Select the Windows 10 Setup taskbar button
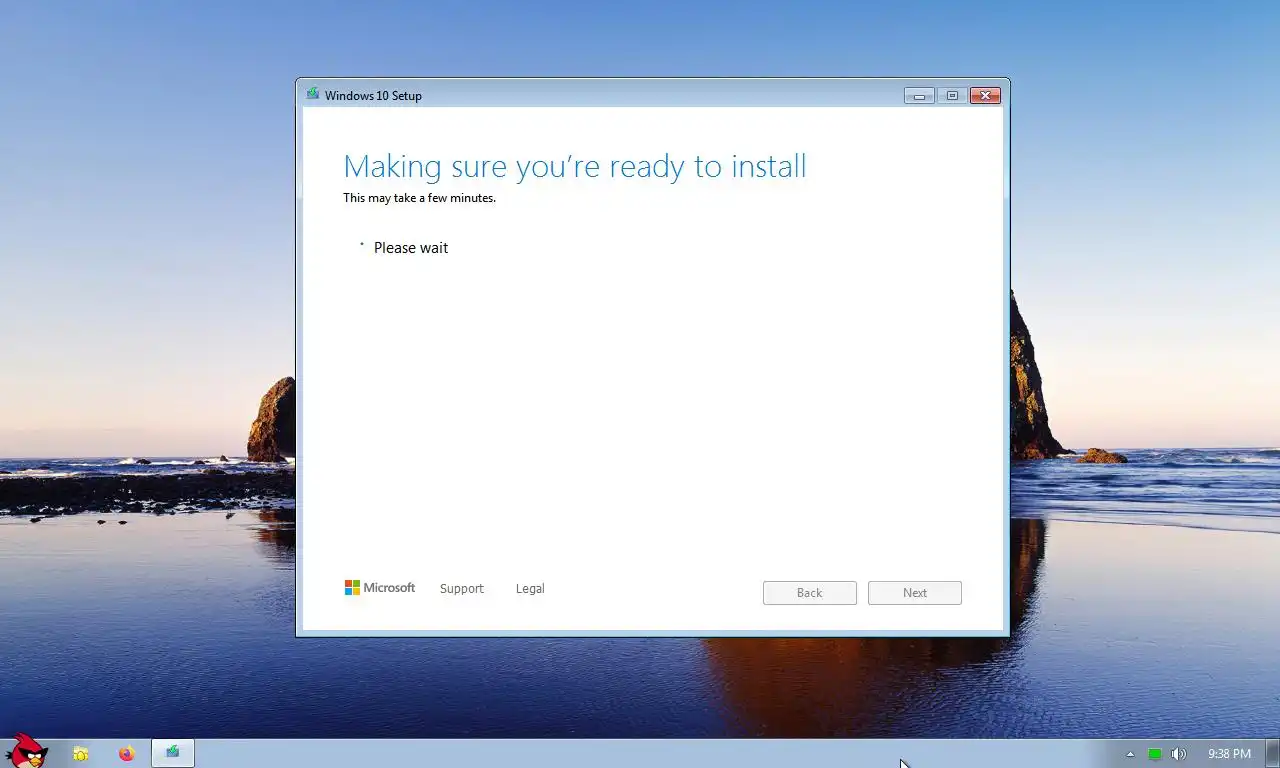Screen dimensions: 1280x768 173,753
